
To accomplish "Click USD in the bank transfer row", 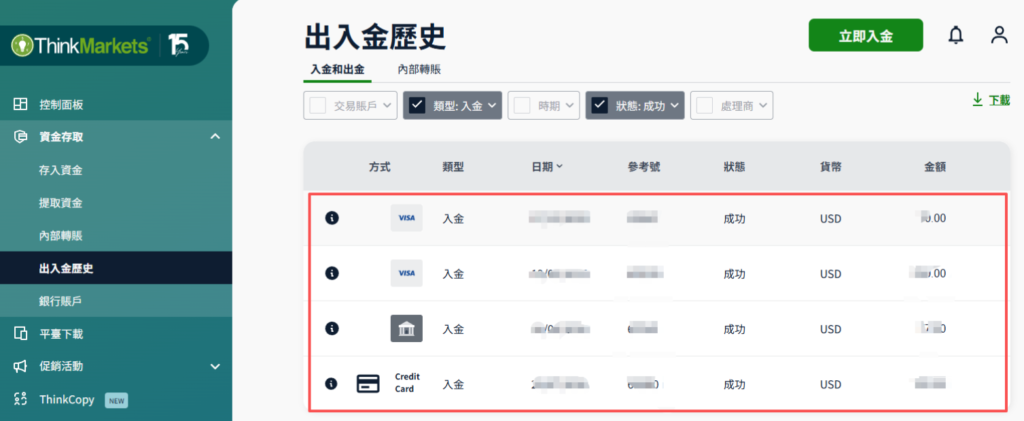I will click(x=831, y=330).
